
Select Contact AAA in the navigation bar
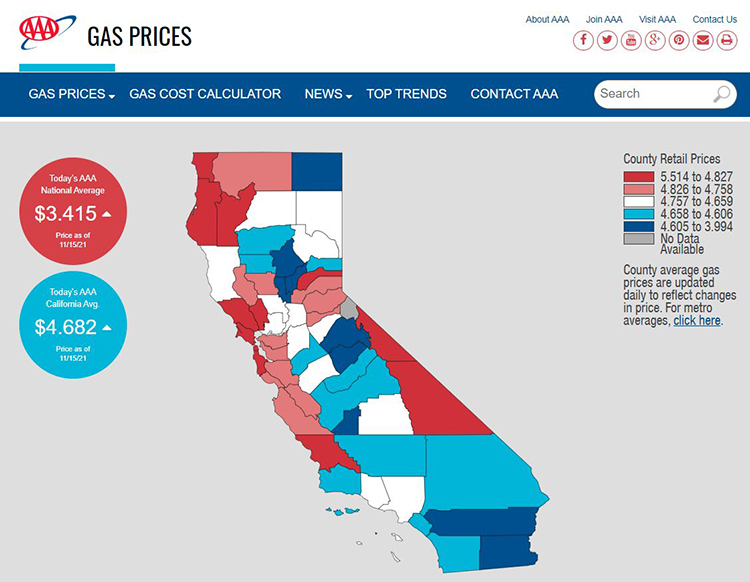coord(514,94)
